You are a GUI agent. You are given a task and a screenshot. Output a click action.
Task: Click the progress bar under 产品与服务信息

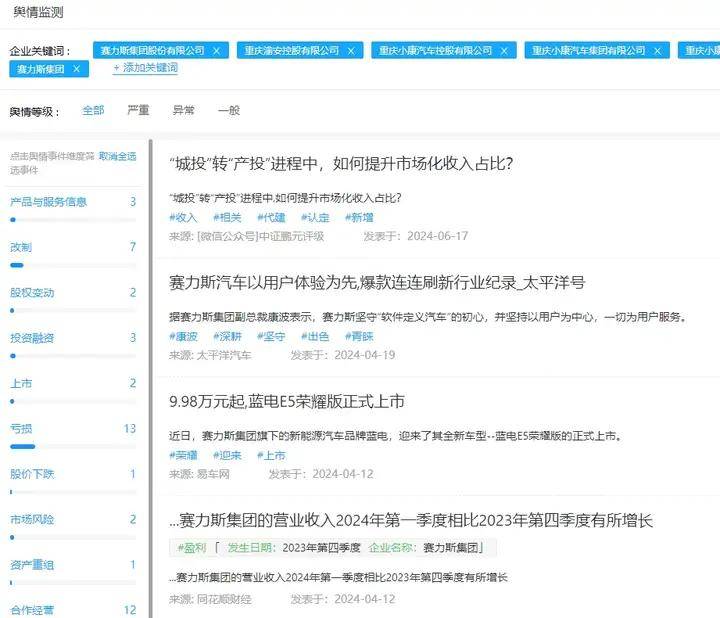click(x=73, y=220)
